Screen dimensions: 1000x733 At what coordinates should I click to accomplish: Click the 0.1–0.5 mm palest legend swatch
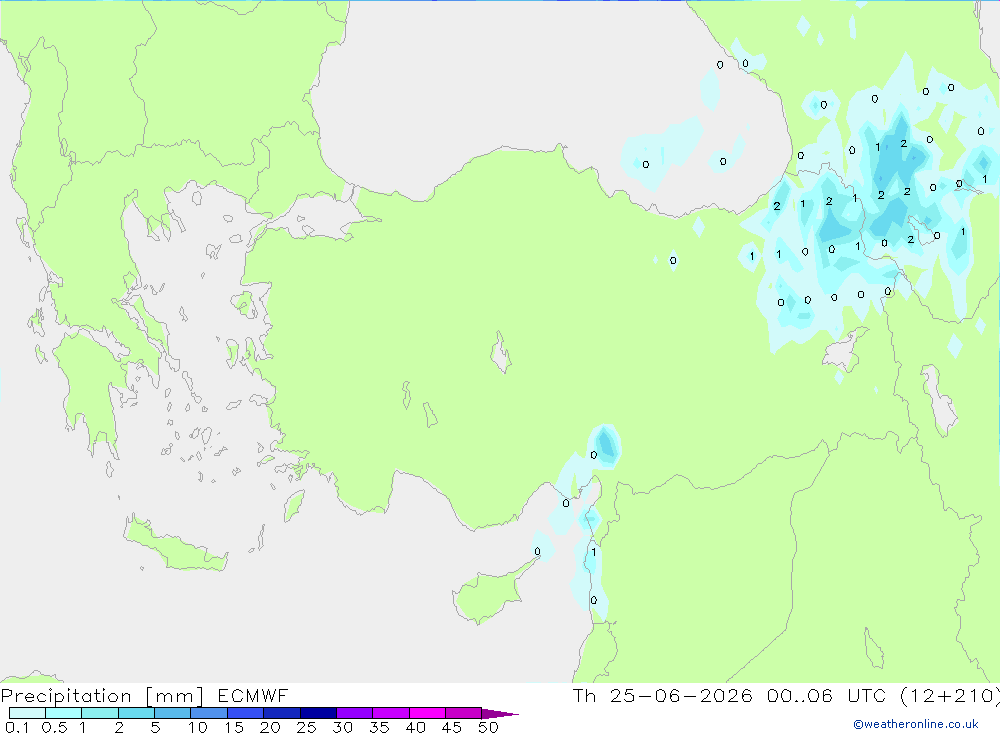pyautogui.click(x=27, y=713)
